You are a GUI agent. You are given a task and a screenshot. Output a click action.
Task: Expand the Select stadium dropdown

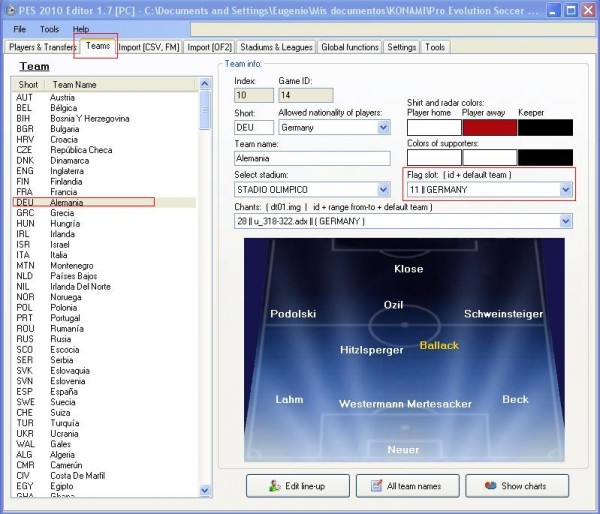click(x=383, y=189)
